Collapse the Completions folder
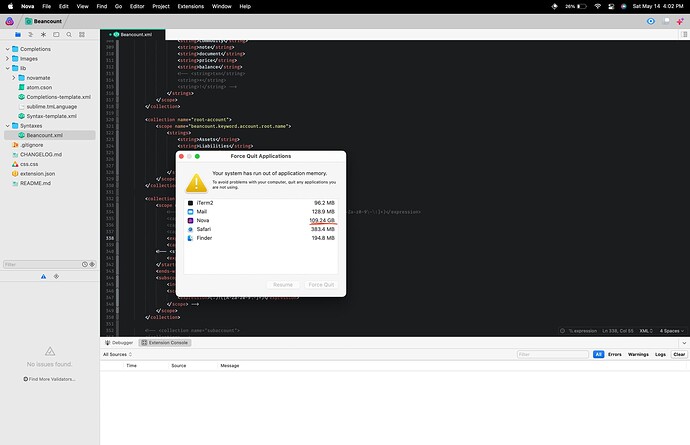 click(x=7, y=49)
